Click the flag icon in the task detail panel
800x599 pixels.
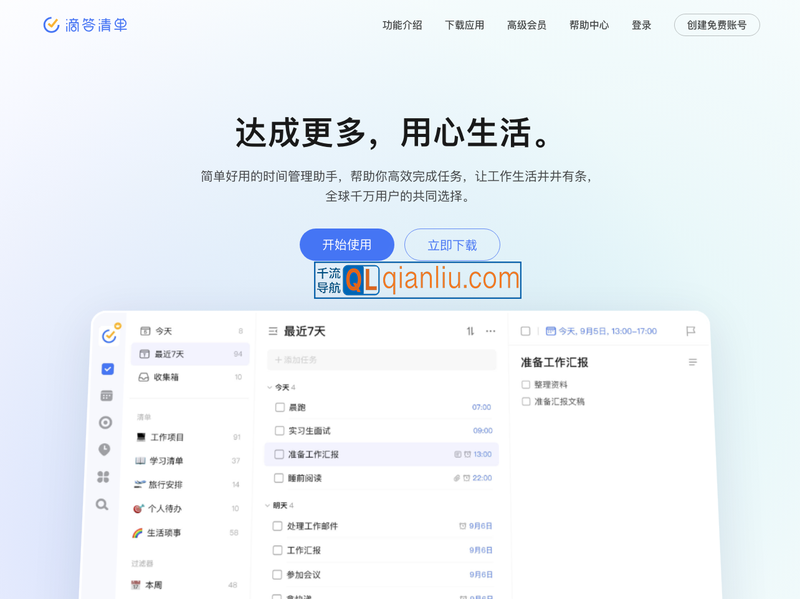[x=689, y=331]
